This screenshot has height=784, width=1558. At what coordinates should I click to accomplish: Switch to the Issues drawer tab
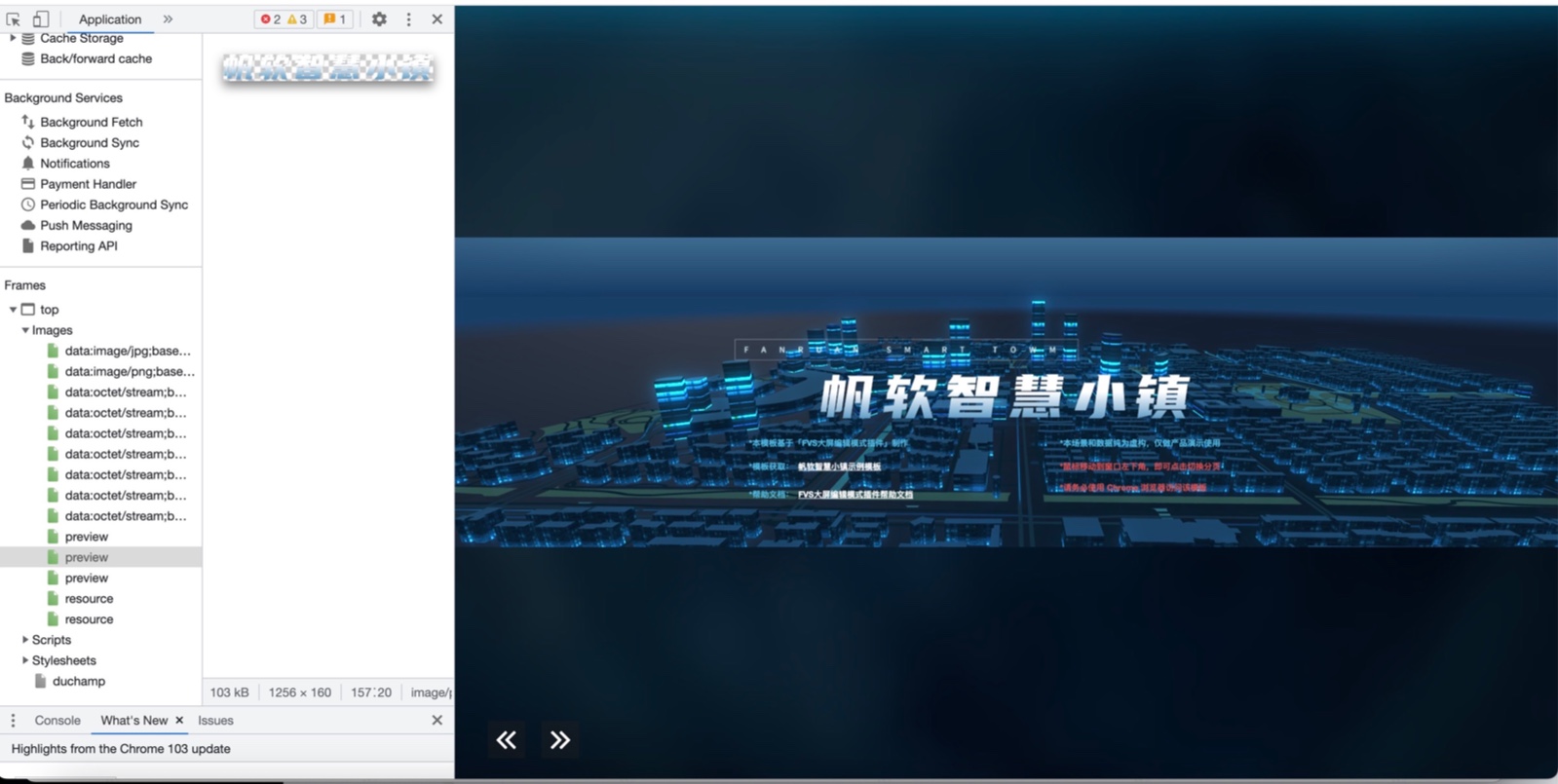tap(215, 720)
